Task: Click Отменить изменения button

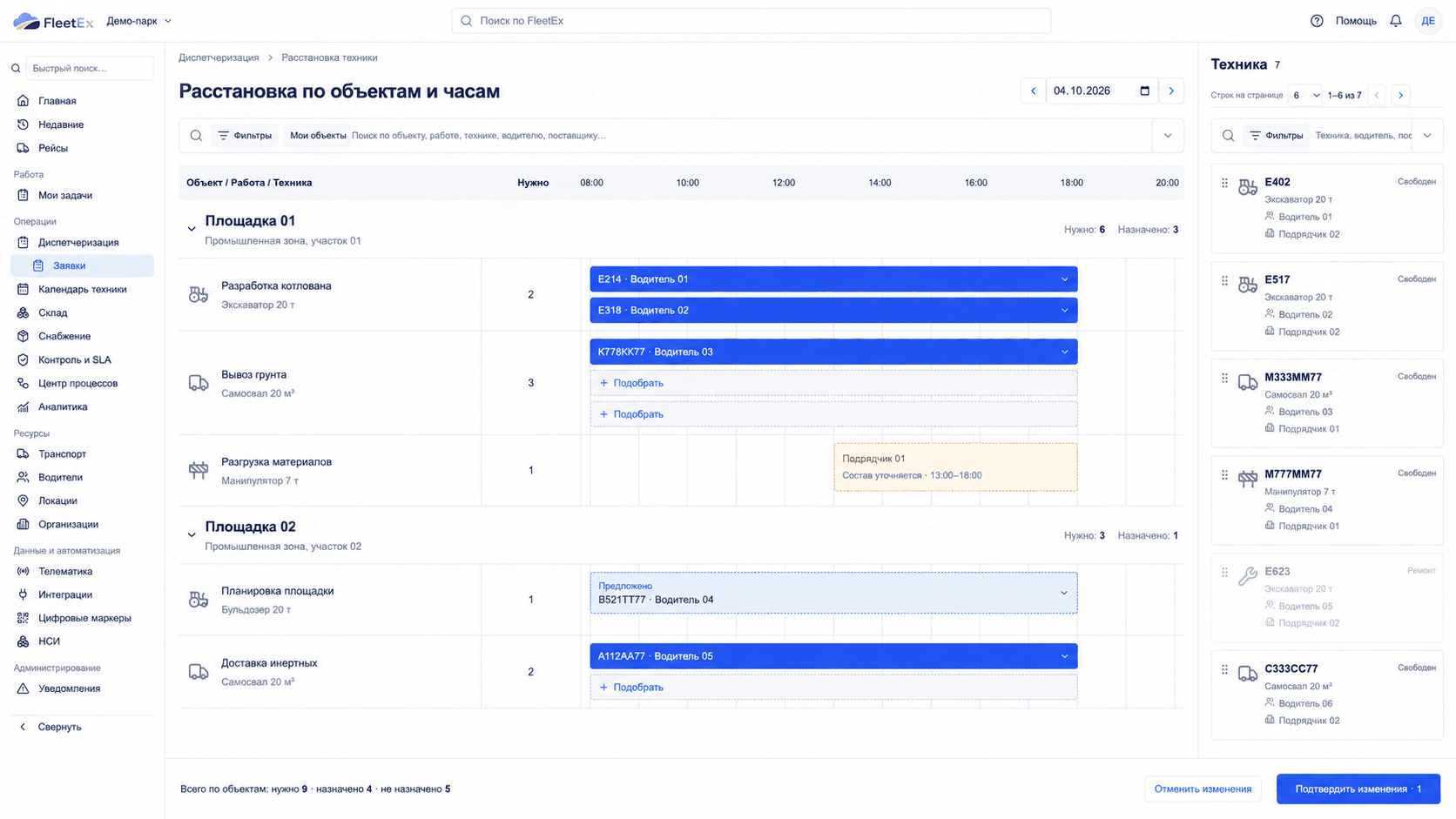Action: click(1203, 789)
